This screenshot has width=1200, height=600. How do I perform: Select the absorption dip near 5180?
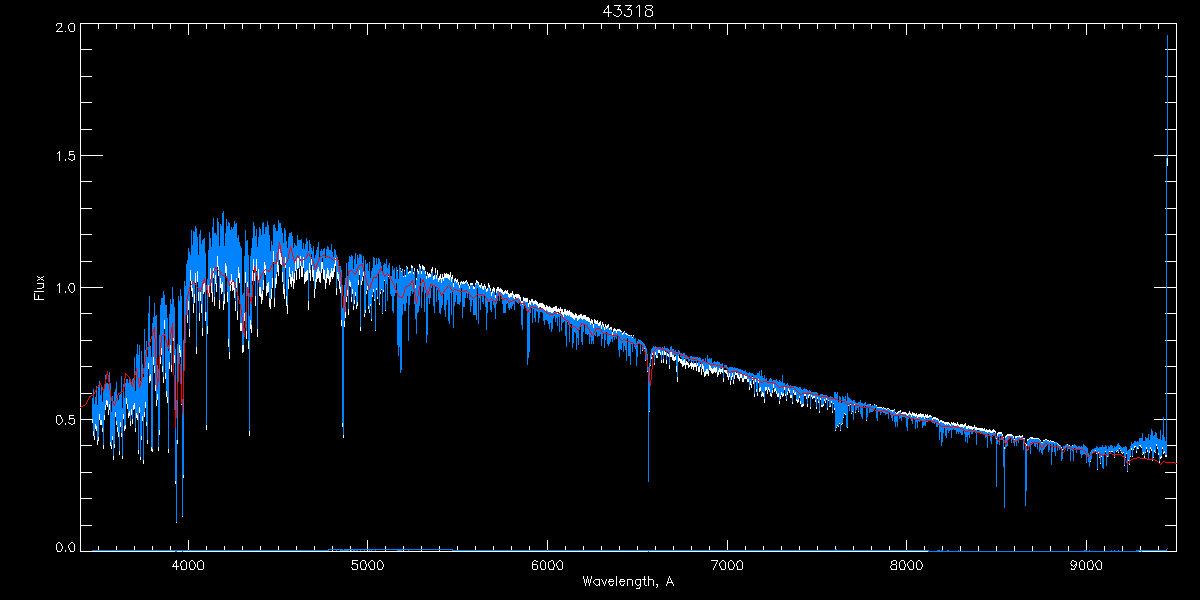coord(400,368)
